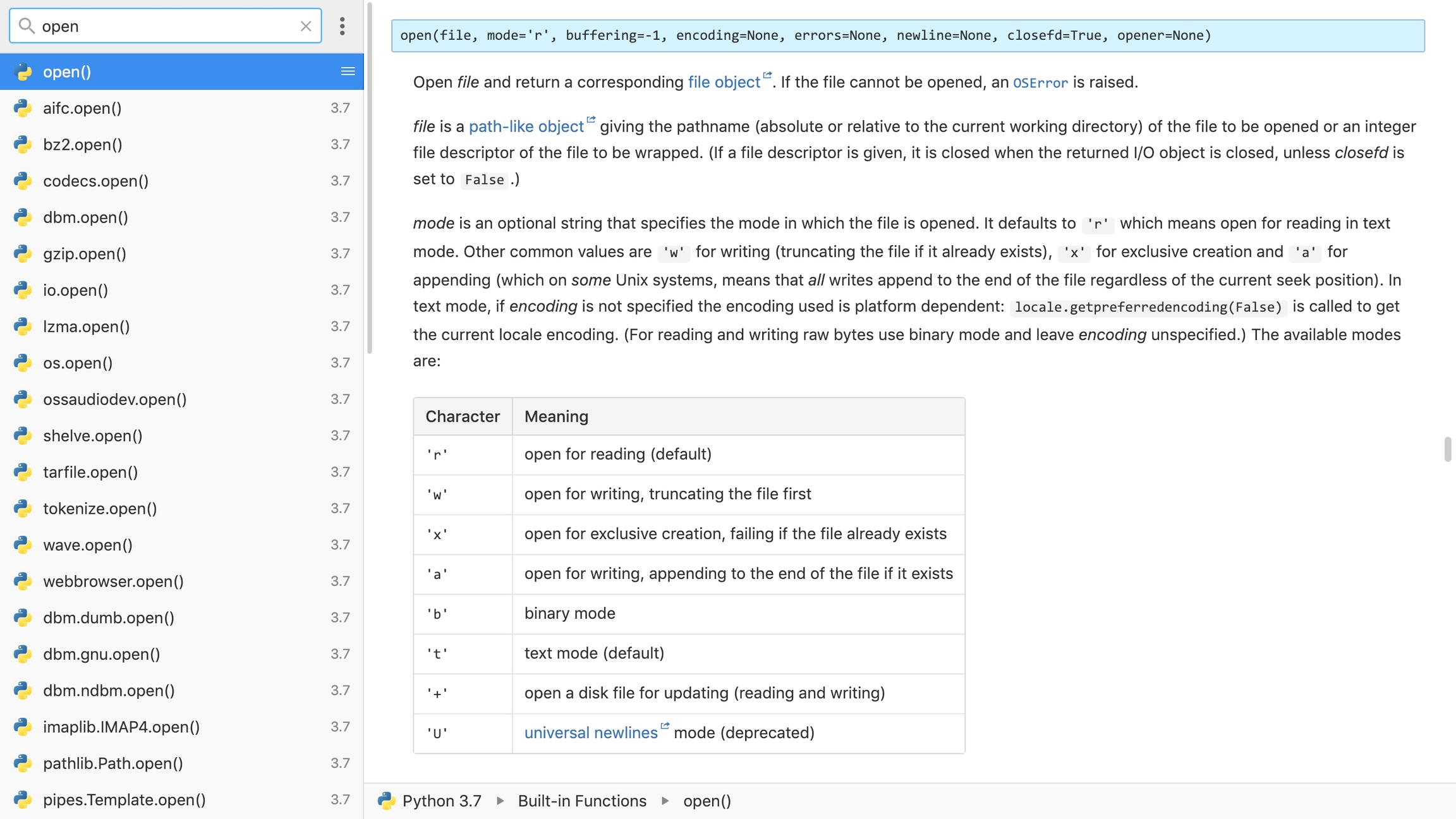
Task: Click the hamburger icon on open() row
Action: point(348,71)
